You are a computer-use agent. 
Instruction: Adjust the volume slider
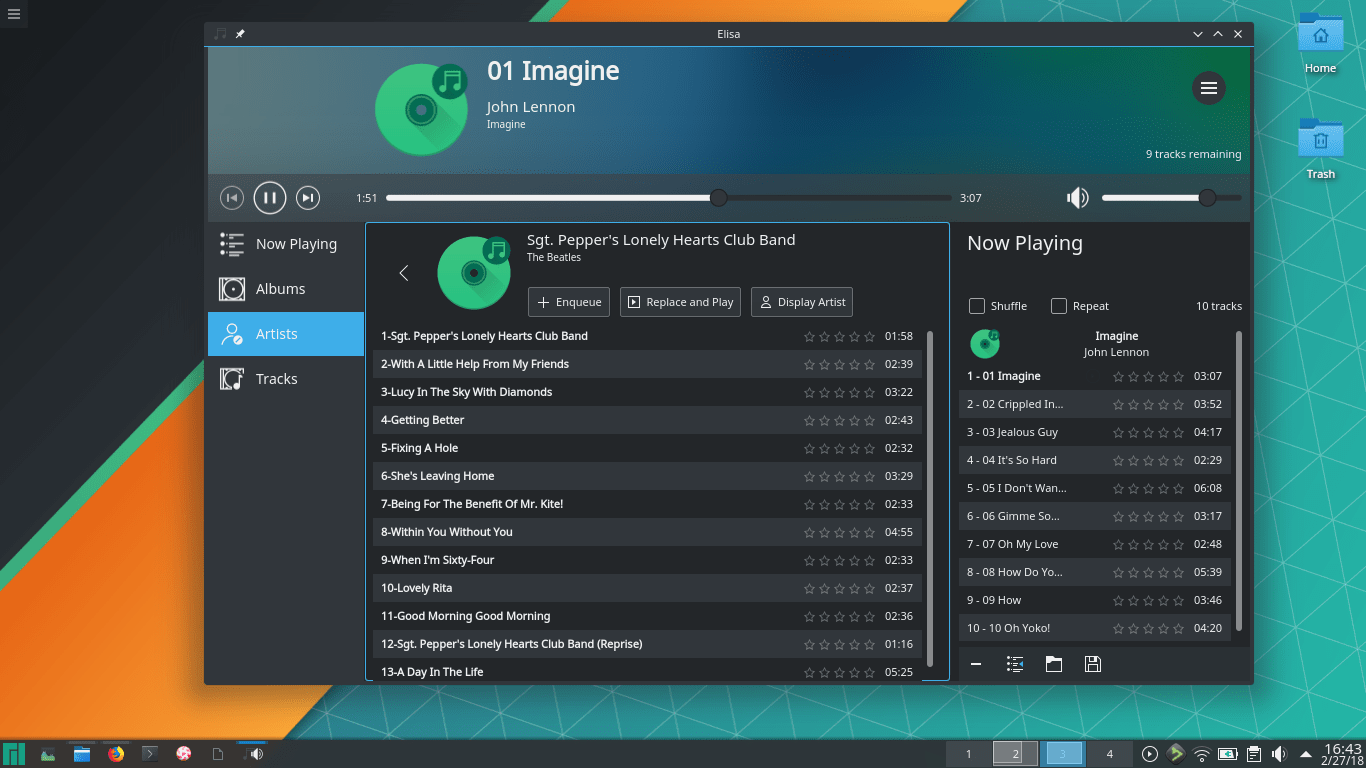tap(1172, 198)
